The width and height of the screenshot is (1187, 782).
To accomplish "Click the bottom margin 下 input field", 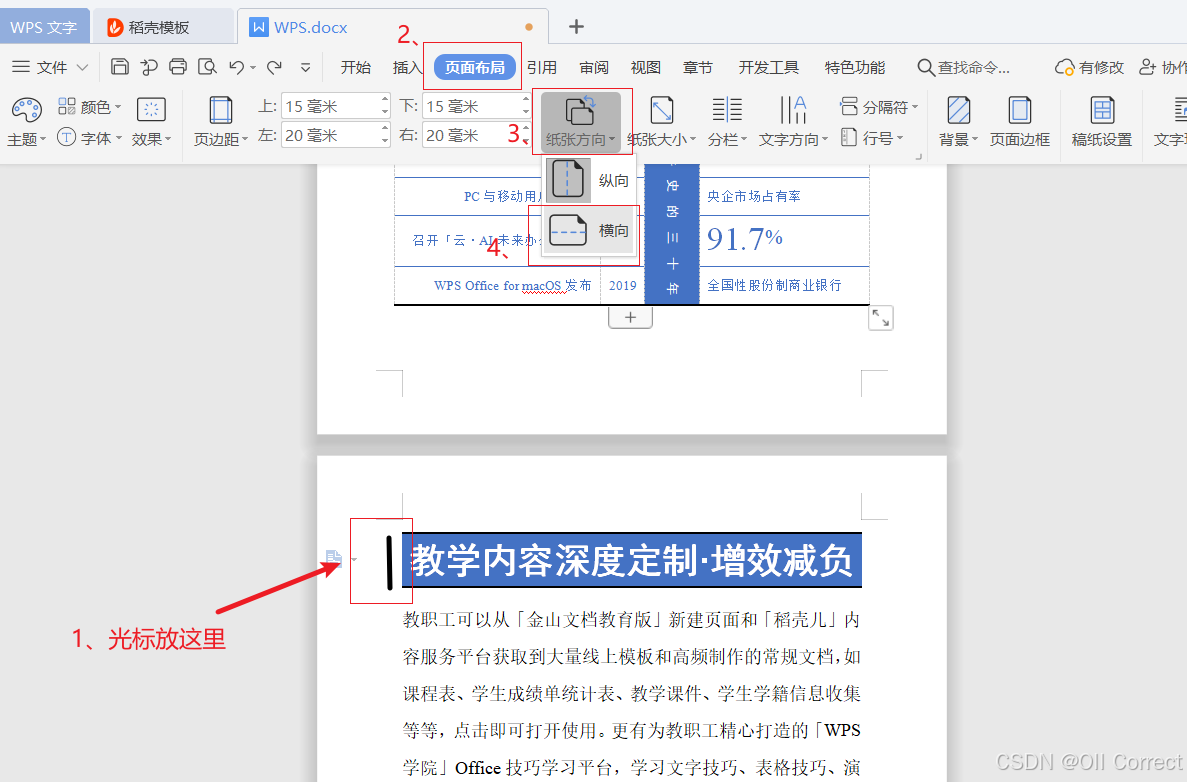I will click(471, 106).
